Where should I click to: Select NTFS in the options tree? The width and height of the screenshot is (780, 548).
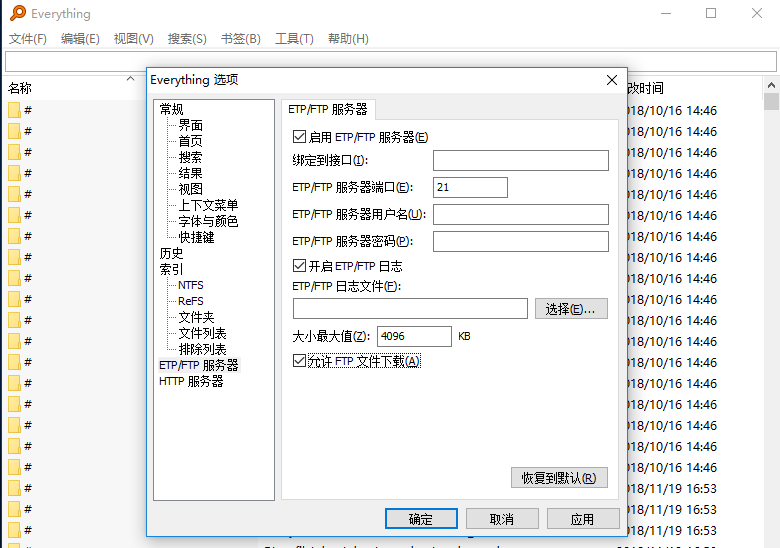point(191,285)
